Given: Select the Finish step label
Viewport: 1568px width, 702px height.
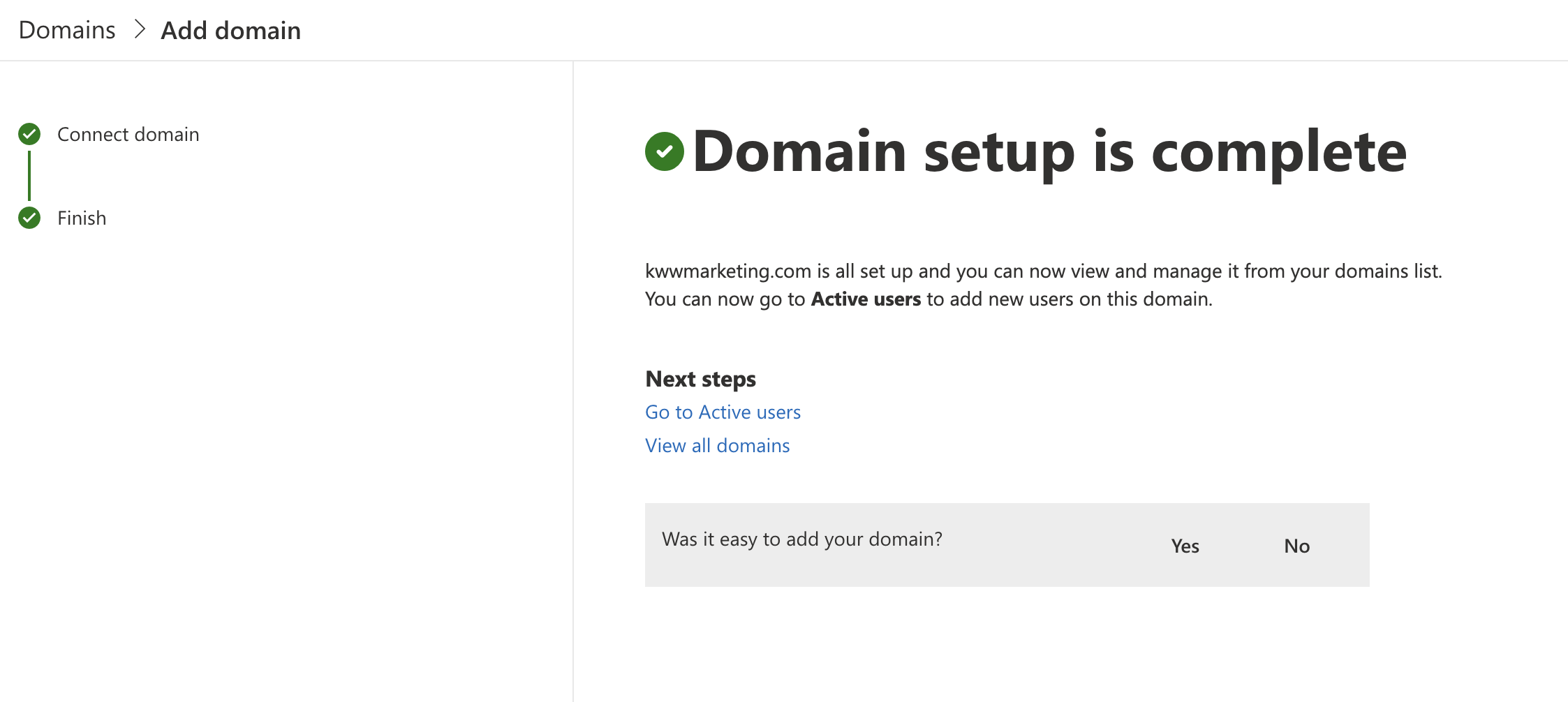Looking at the screenshot, I should [x=82, y=218].
